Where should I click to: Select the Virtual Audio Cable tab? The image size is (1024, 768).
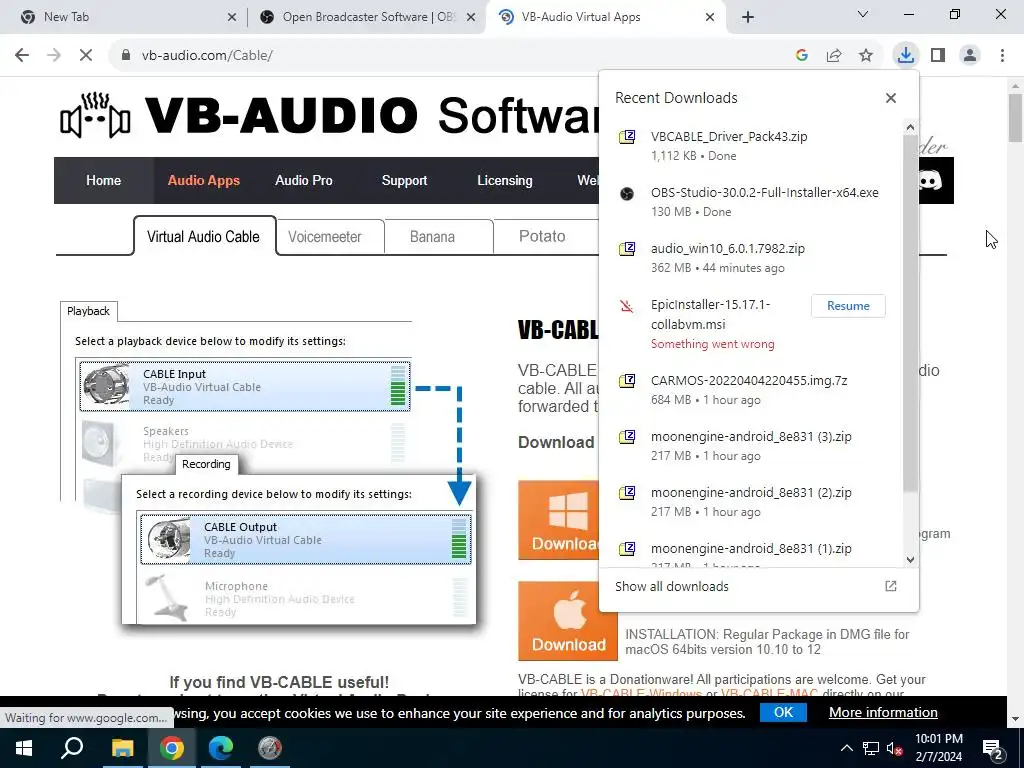(204, 236)
